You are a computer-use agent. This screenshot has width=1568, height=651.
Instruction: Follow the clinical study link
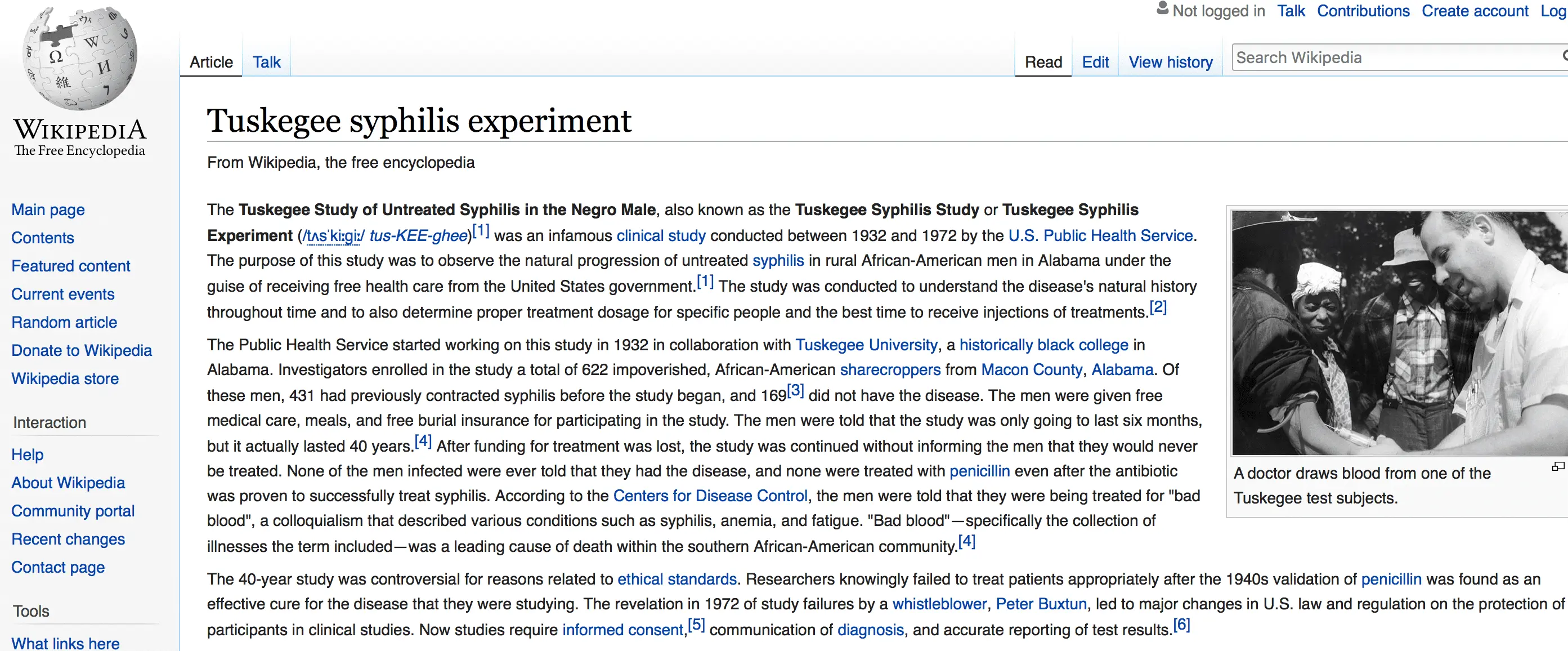pyautogui.click(x=661, y=235)
